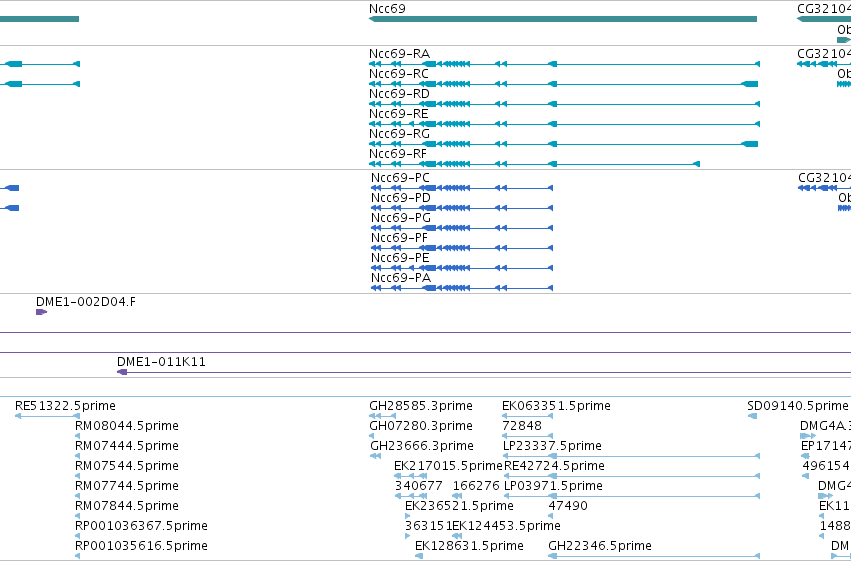The width and height of the screenshot is (851, 561).
Task: Click the Ncc69-RE transcript label
Action: [x=399, y=114]
